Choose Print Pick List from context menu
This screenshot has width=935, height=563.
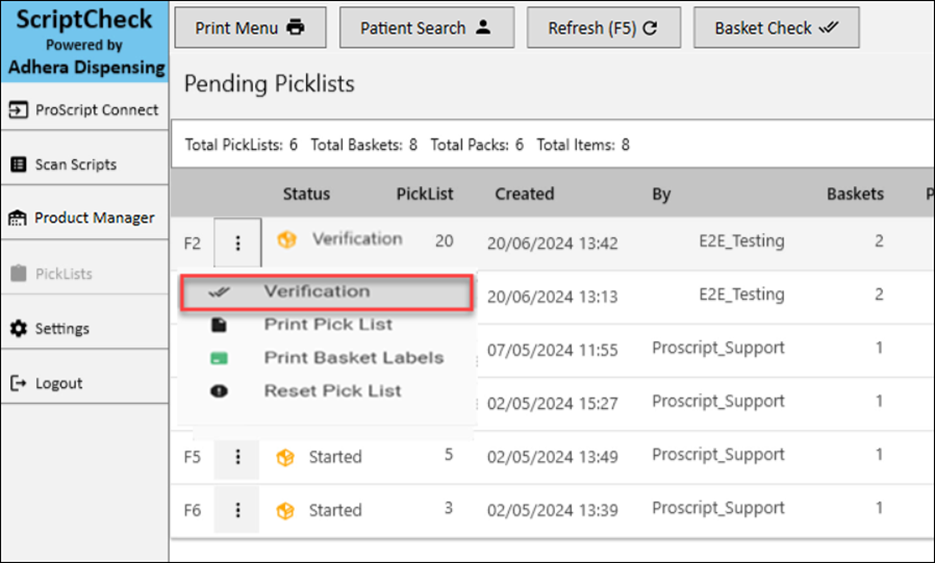pos(327,324)
